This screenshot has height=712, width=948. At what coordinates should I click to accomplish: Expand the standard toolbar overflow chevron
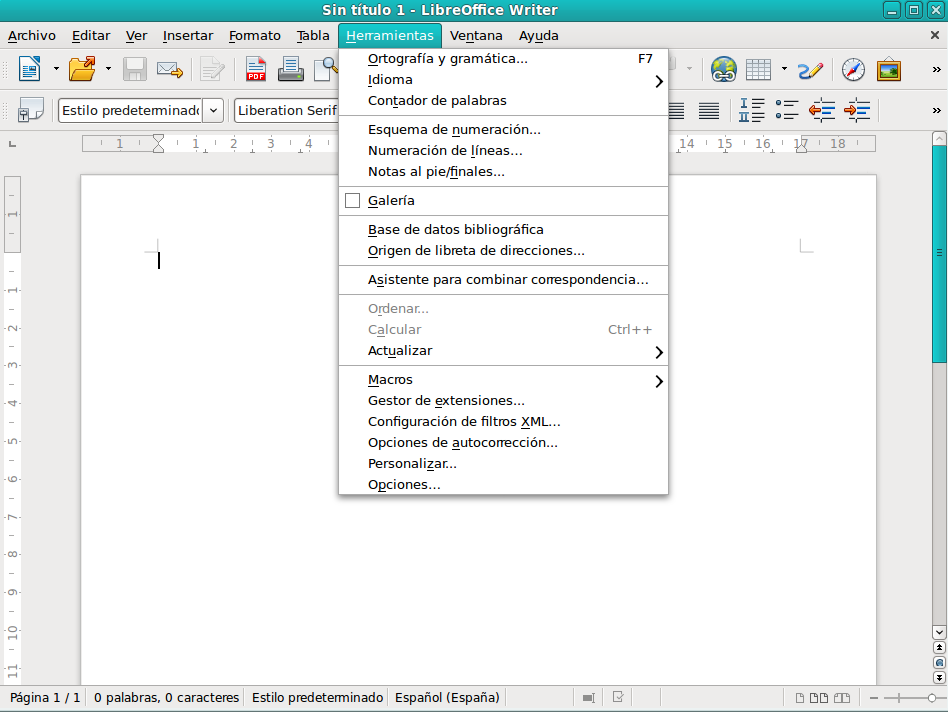pyautogui.click(x=937, y=70)
